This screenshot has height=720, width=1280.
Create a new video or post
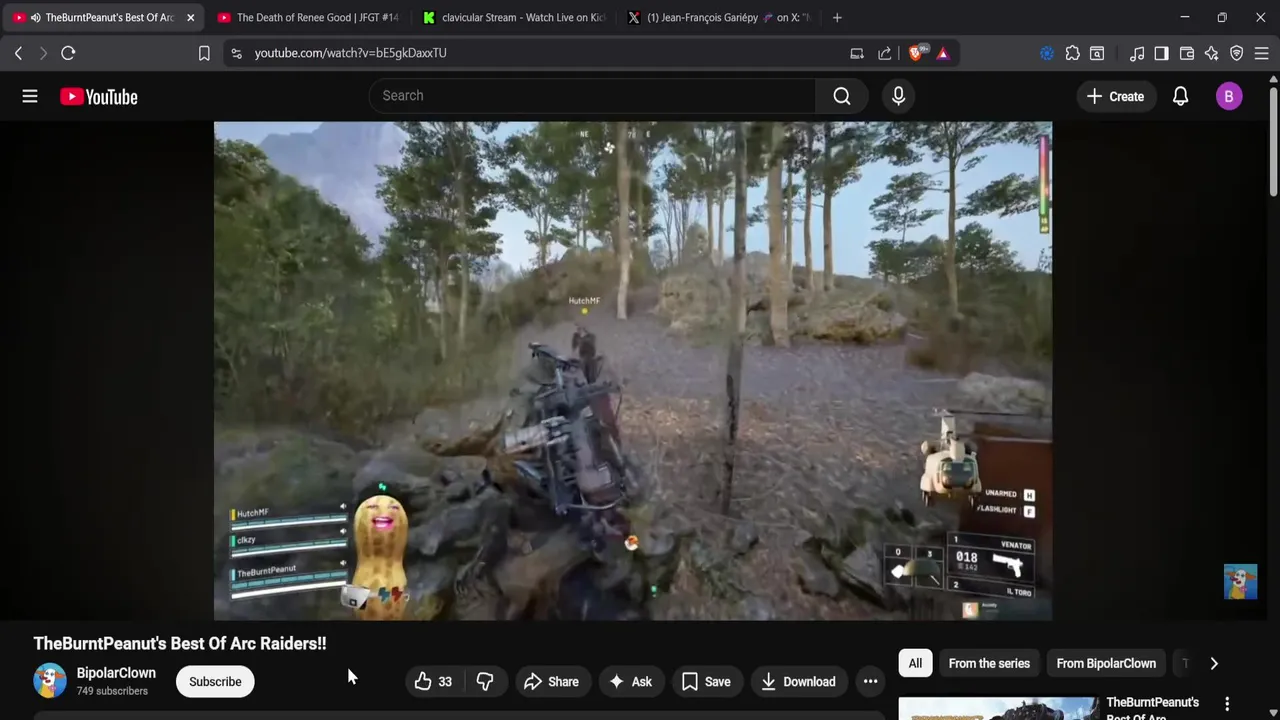pyautogui.click(x=1115, y=96)
